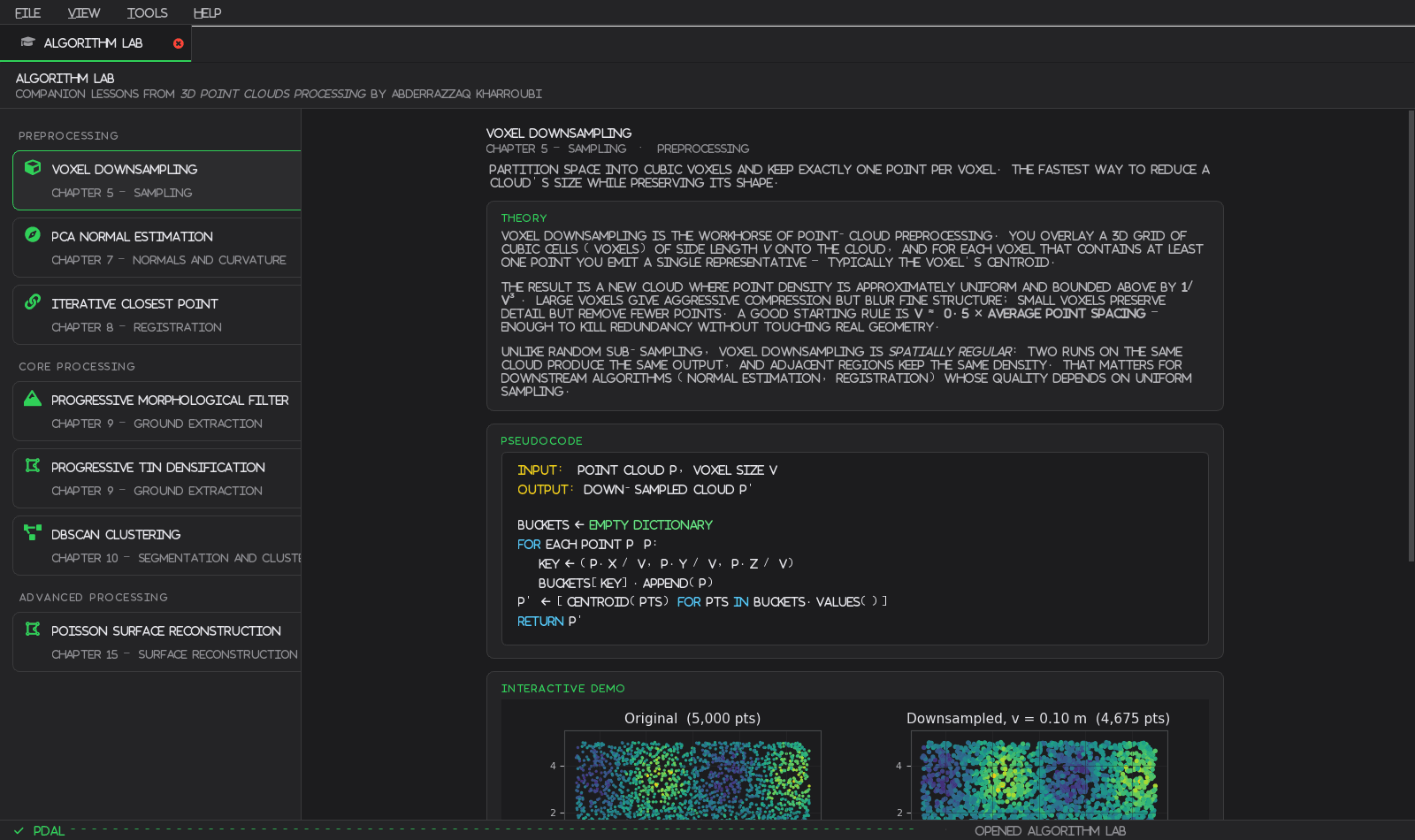Click the PCA Normal Estimation compass icon
Screen dimensions: 1415x840
coord(33,234)
